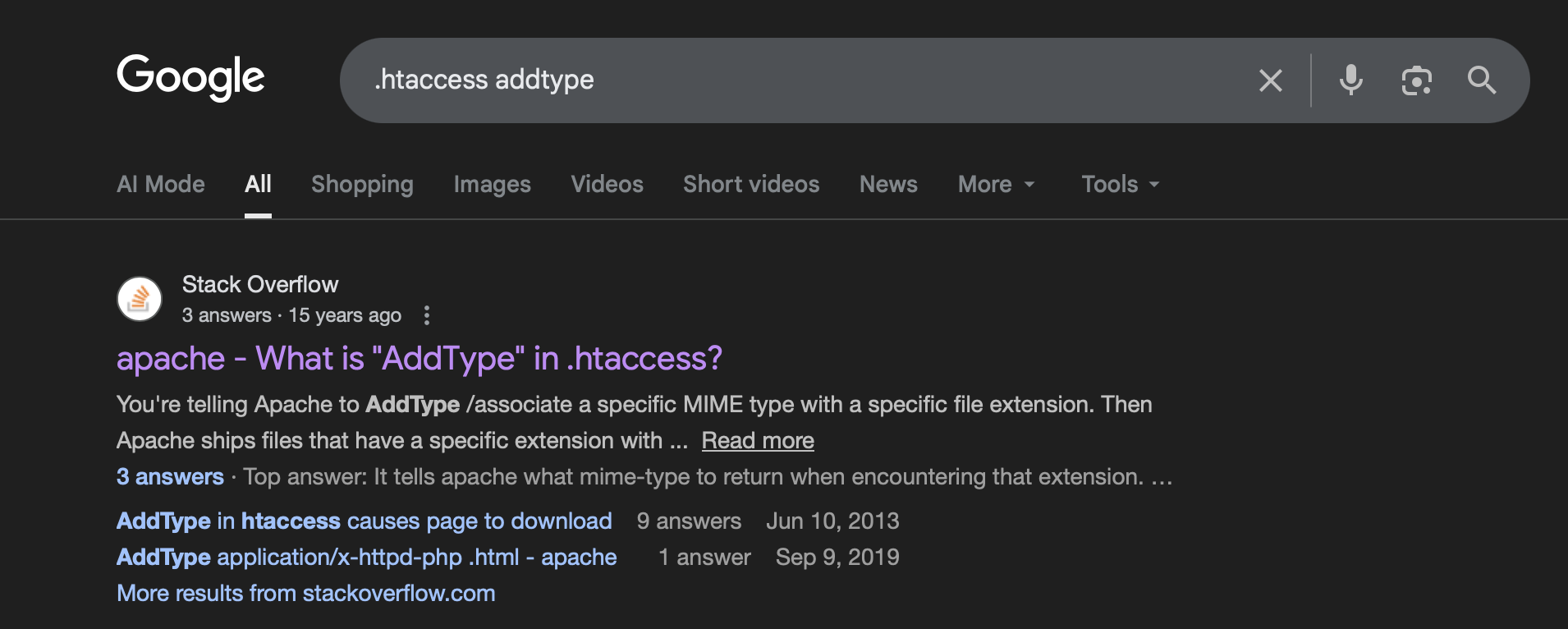Viewport: 1568px width, 629px height.
Task: Clear the search query with X icon
Action: click(1270, 80)
